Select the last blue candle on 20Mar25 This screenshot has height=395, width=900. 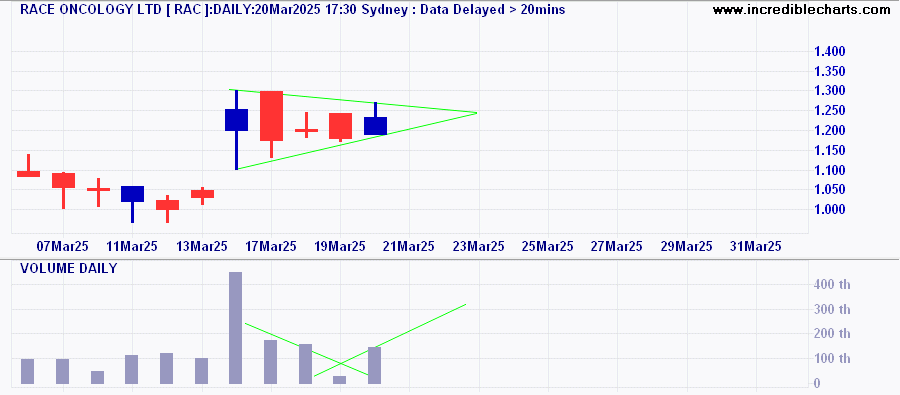[375, 119]
